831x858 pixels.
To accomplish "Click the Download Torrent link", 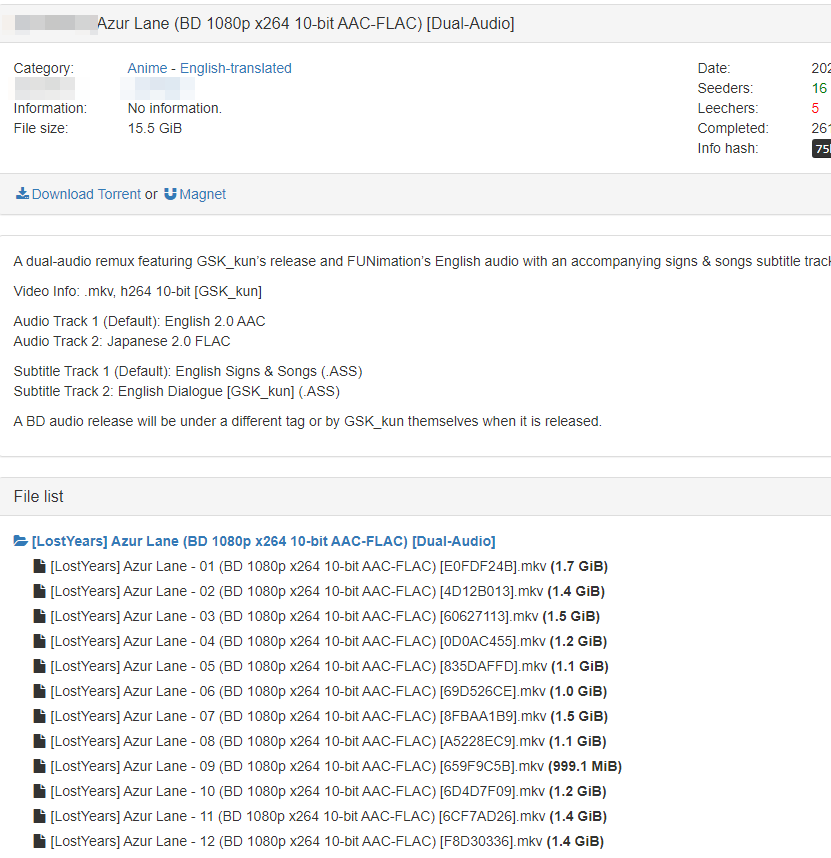I will (x=86, y=194).
